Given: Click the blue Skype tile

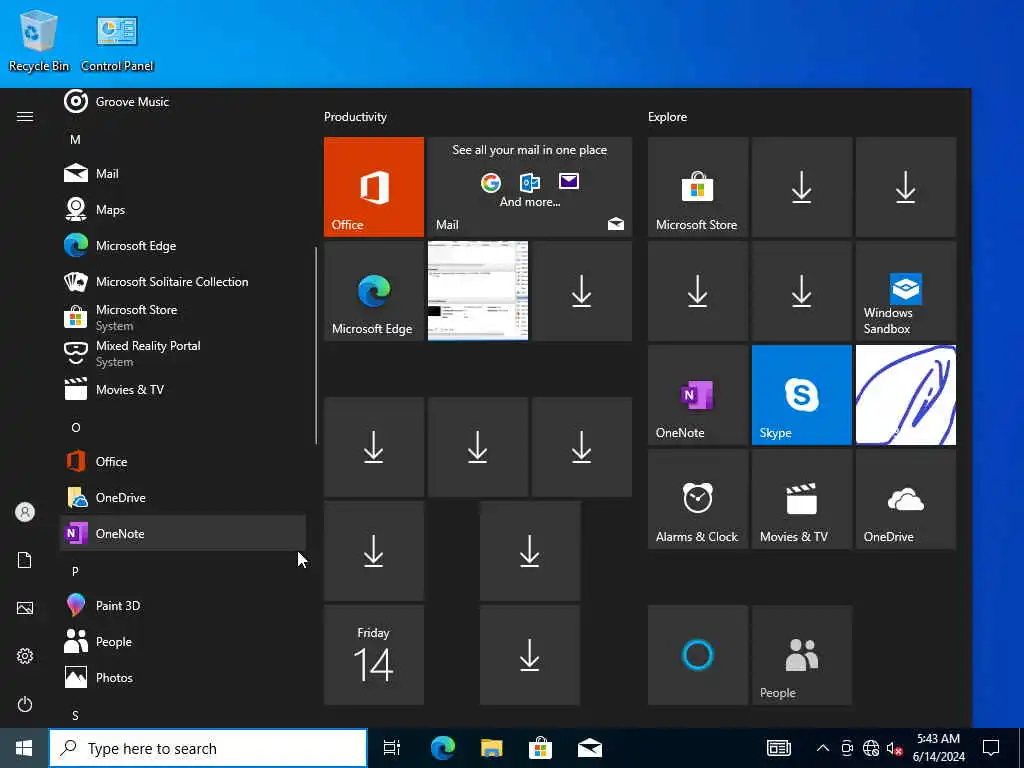Looking at the screenshot, I should point(802,394).
